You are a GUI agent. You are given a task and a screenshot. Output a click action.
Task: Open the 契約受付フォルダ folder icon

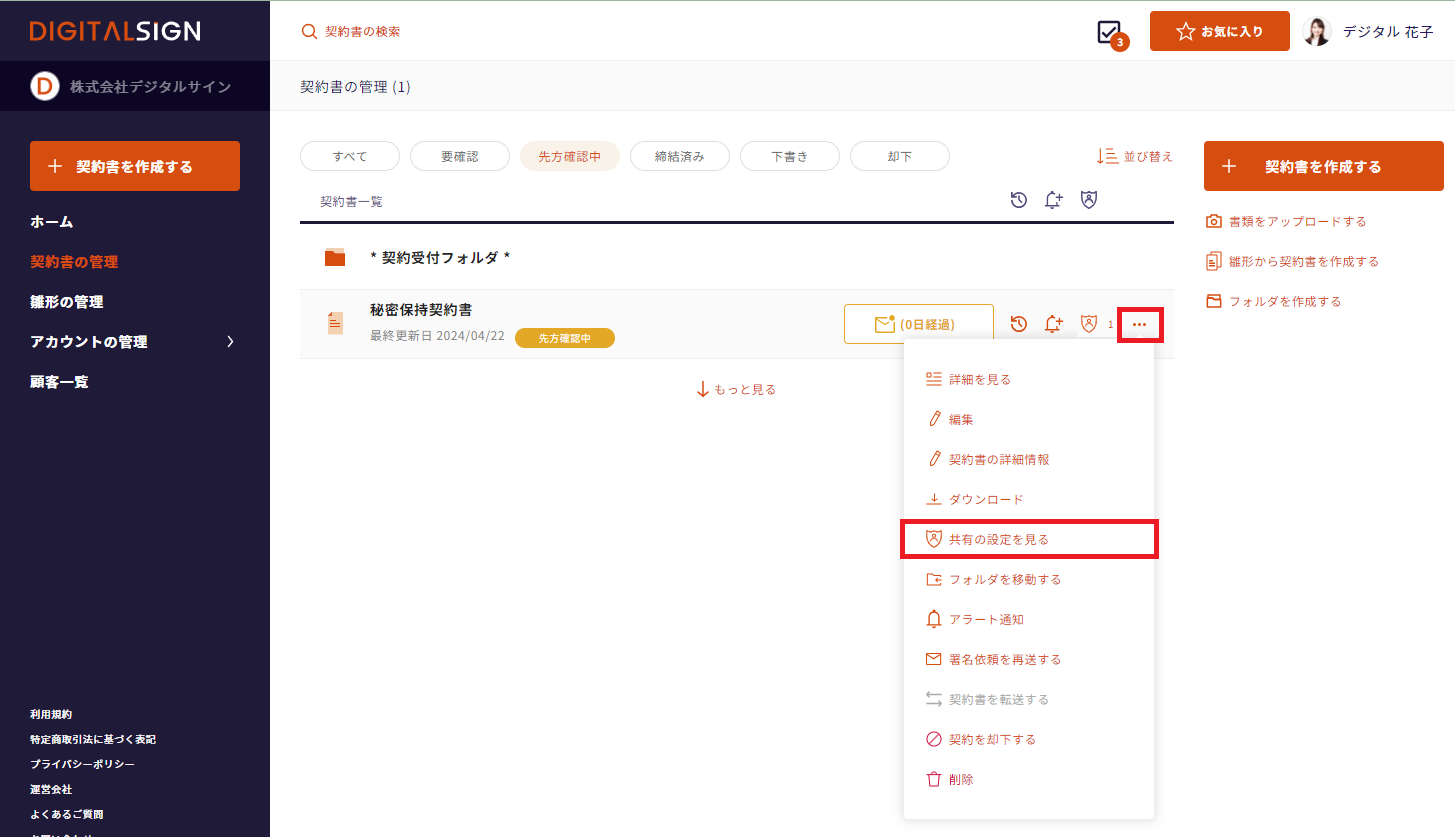[335, 258]
